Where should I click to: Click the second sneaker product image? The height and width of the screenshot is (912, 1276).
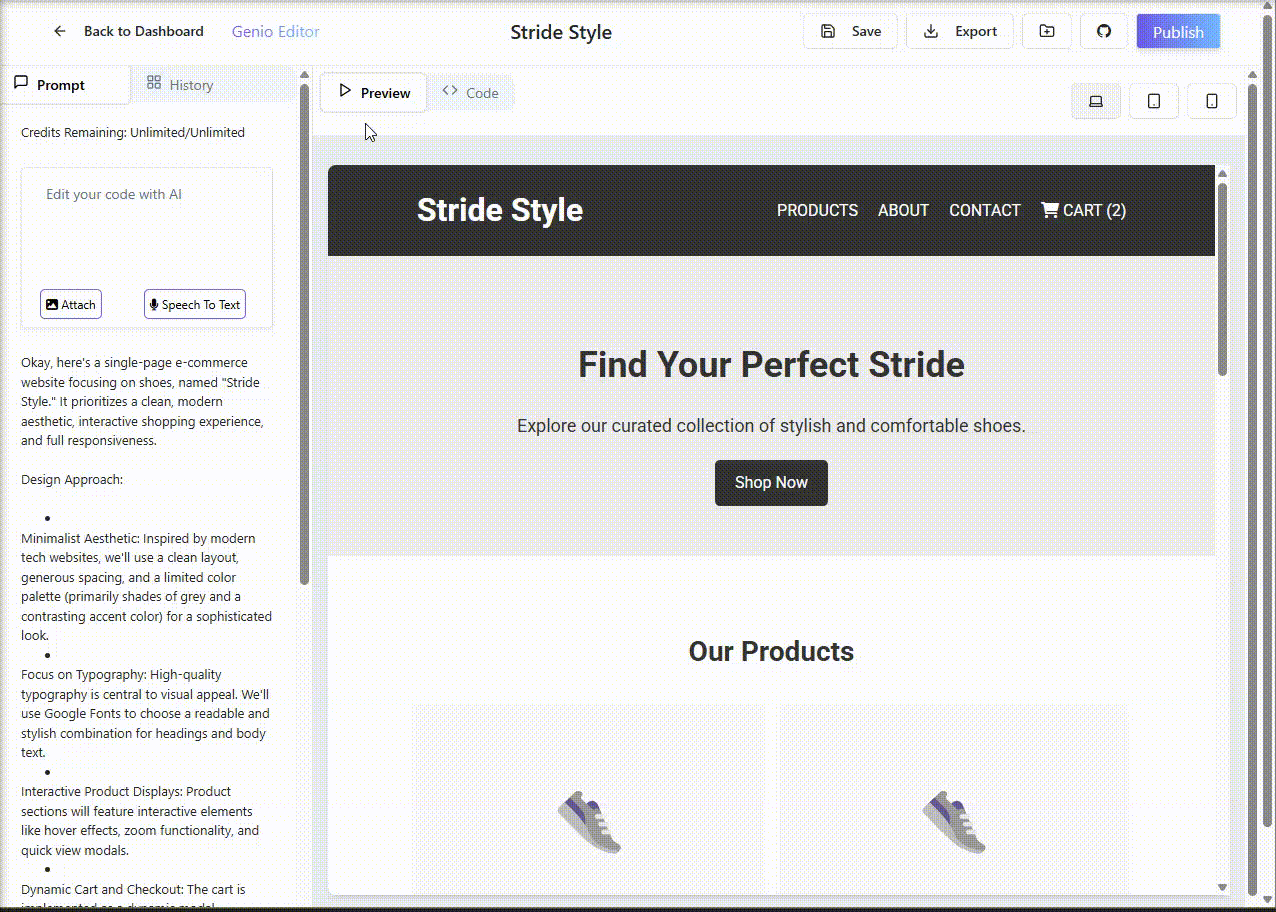click(953, 822)
